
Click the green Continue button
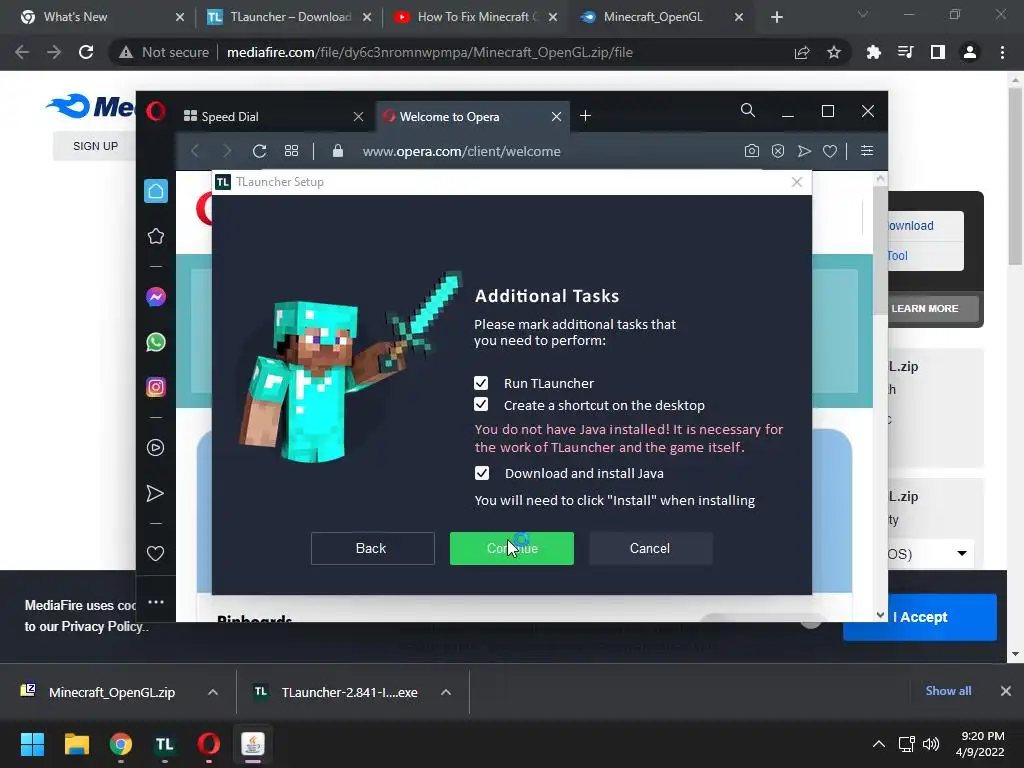(512, 549)
